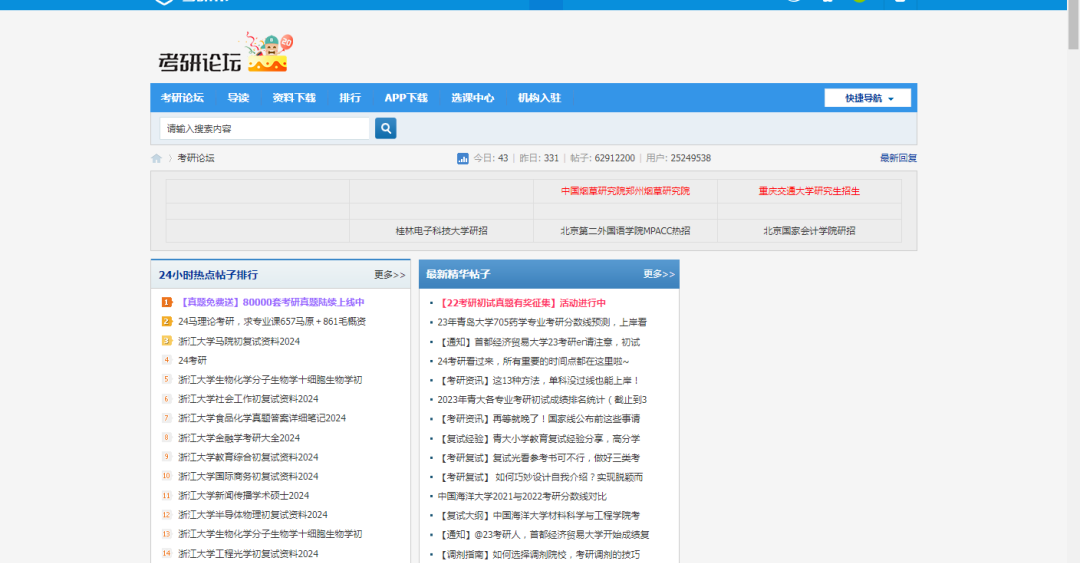
Task: Open post 【考研复试】复试光看参考书可不行
Action: click(x=539, y=458)
